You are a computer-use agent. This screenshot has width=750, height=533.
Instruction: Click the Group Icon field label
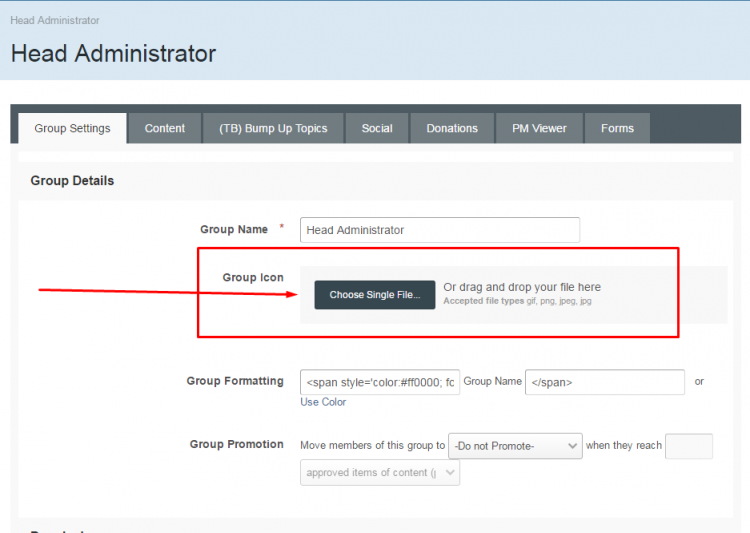click(253, 277)
